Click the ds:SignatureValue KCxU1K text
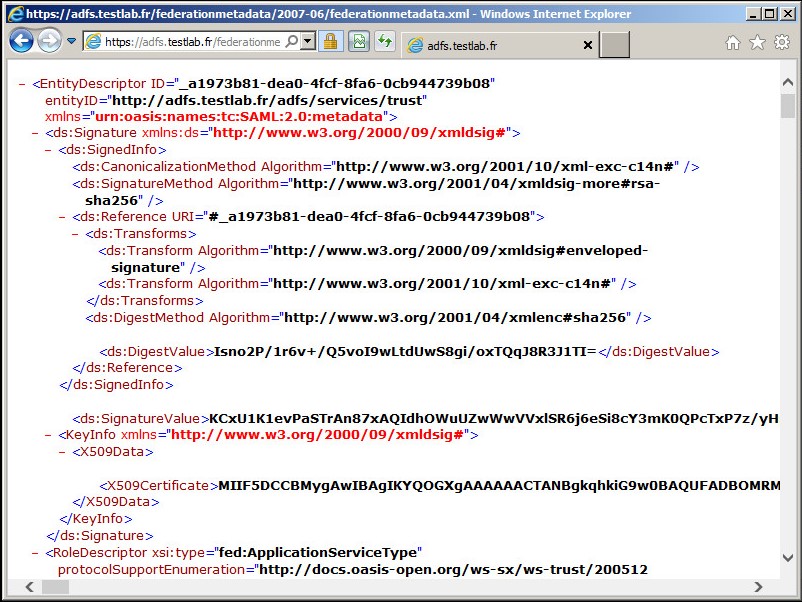Image resolution: width=802 pixels, height=602 pixels. pyautogui.click(x=494, y=419)
